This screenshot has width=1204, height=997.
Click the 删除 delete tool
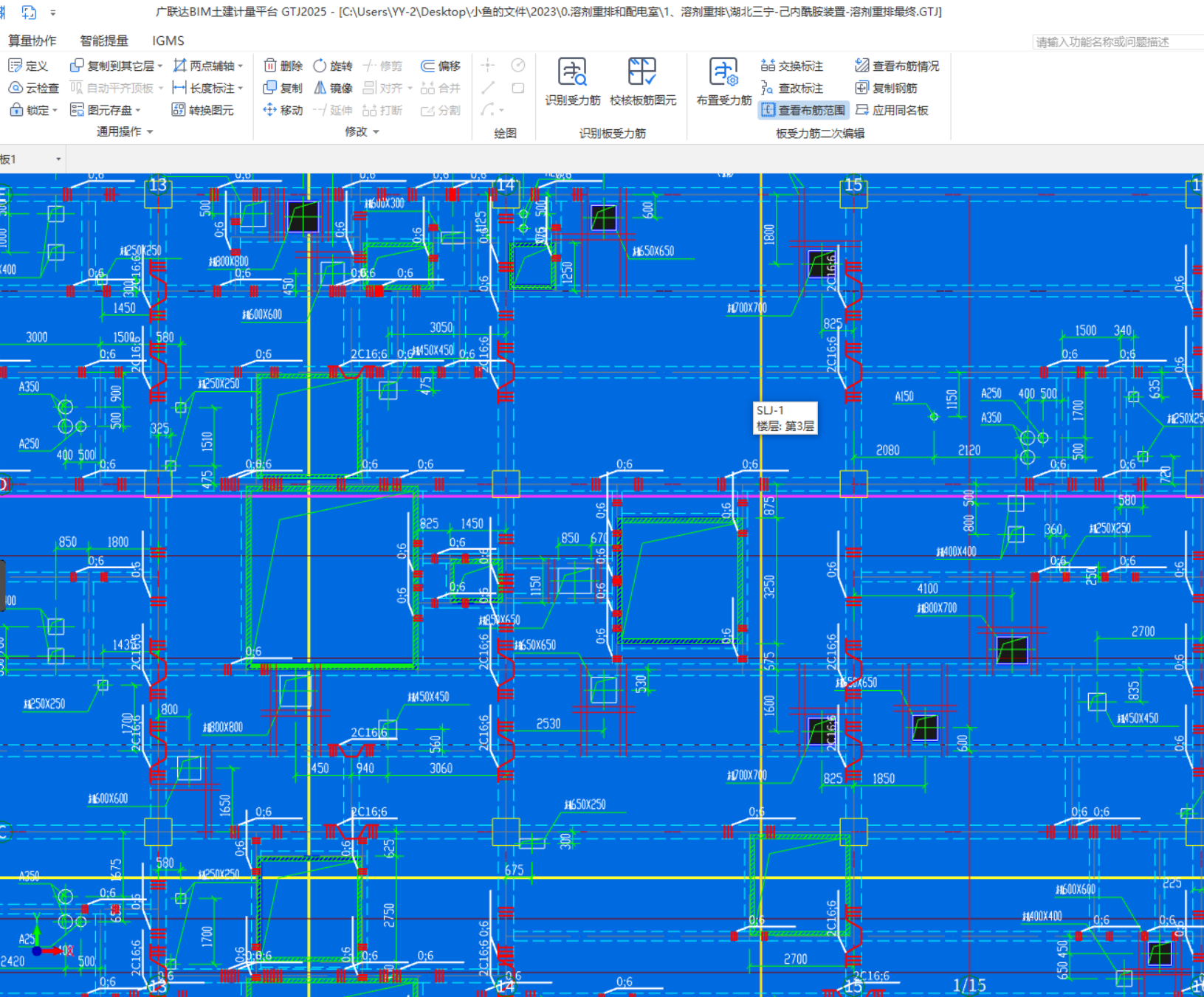pyautogui.click(x=283, y=66)
